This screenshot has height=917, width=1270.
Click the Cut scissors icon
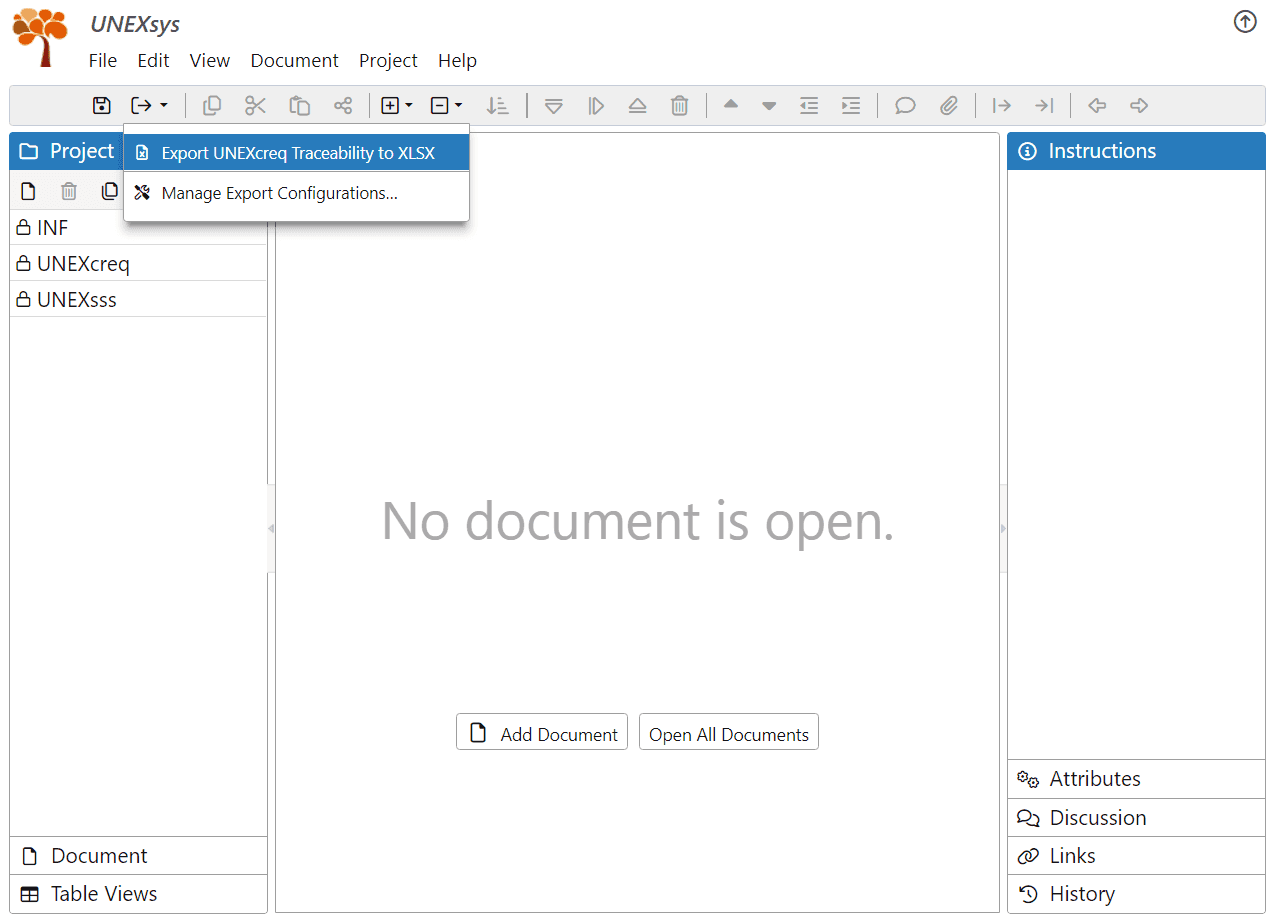[255, 105]
